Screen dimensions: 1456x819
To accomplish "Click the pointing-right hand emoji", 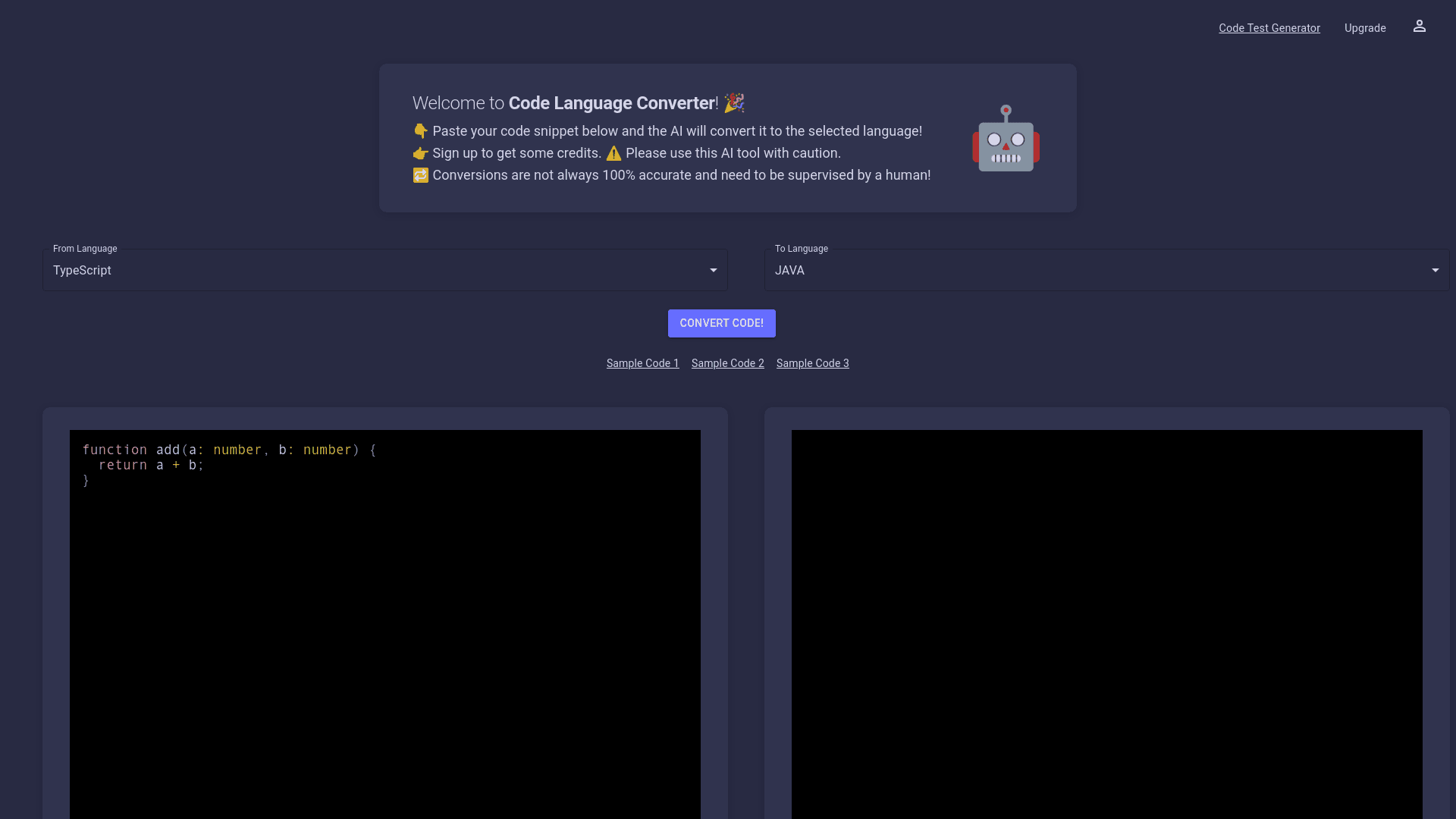I will (x=420, y=153).
